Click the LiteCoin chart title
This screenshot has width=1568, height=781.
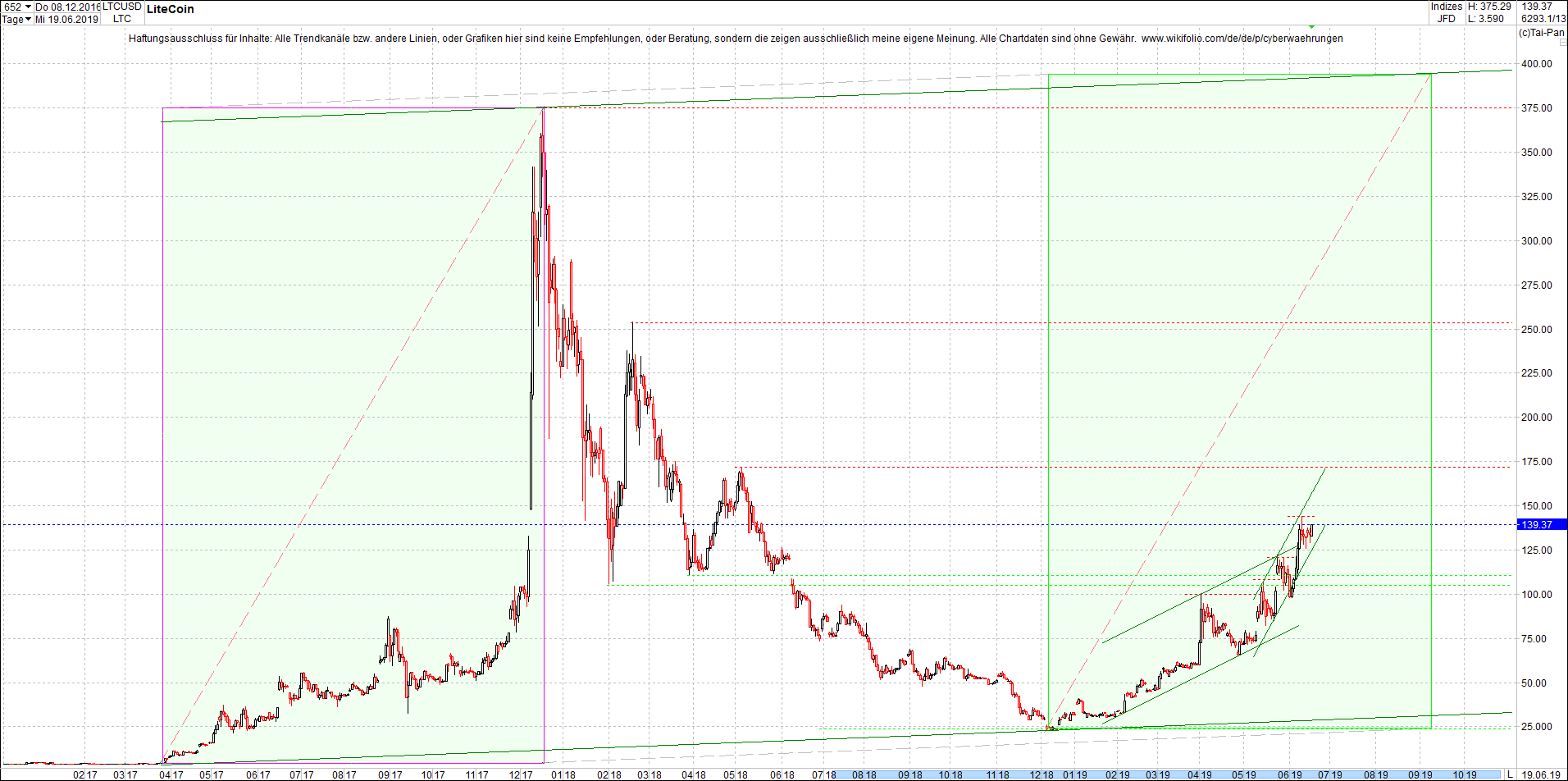coord(170,9)
